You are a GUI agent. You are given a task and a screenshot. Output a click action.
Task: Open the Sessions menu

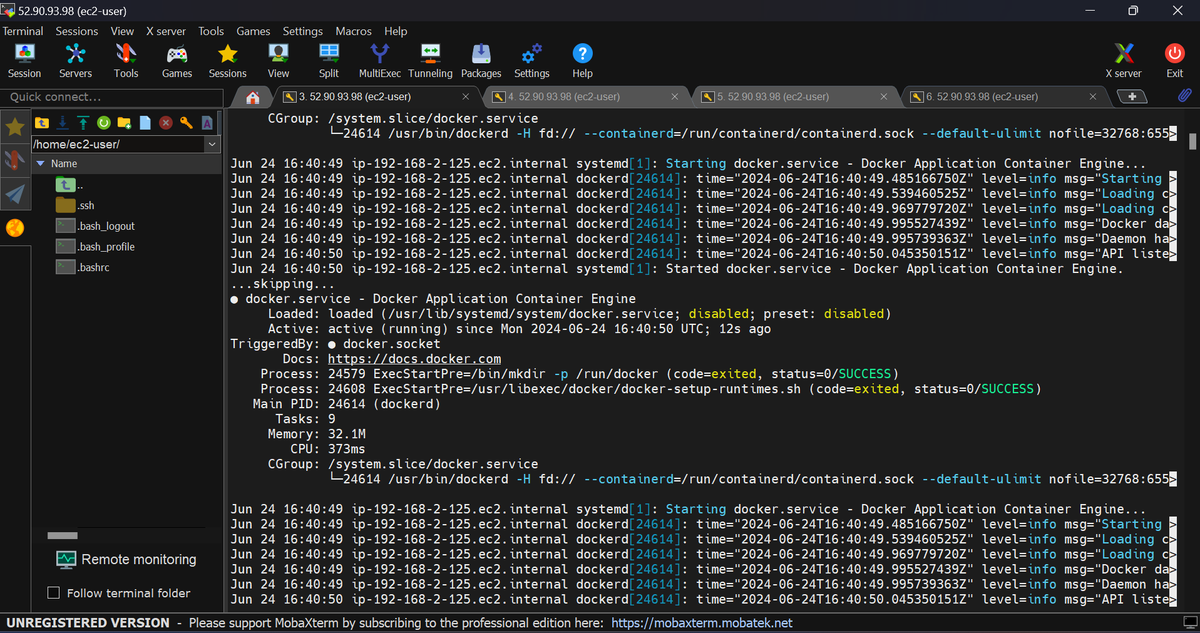click(77, 31)
